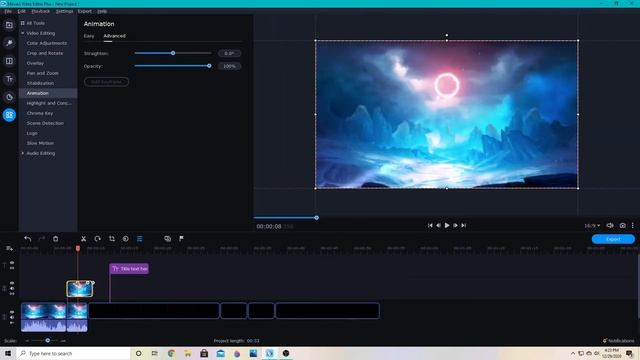640x360 pixels.
Task: Collapse the Video Editing tree section
Action: pyautogui.click(x=23, y=33)
